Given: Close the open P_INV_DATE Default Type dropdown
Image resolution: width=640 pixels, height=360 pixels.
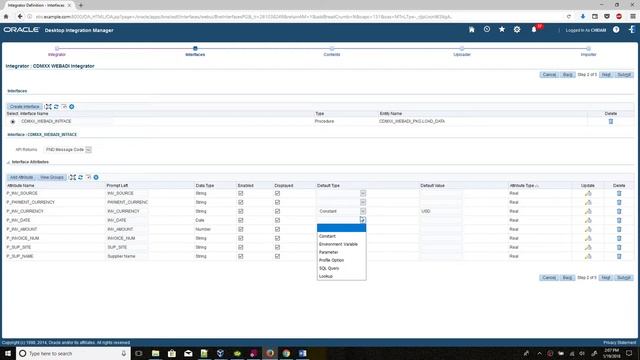Looking at the screenshot, I should 363,220.
